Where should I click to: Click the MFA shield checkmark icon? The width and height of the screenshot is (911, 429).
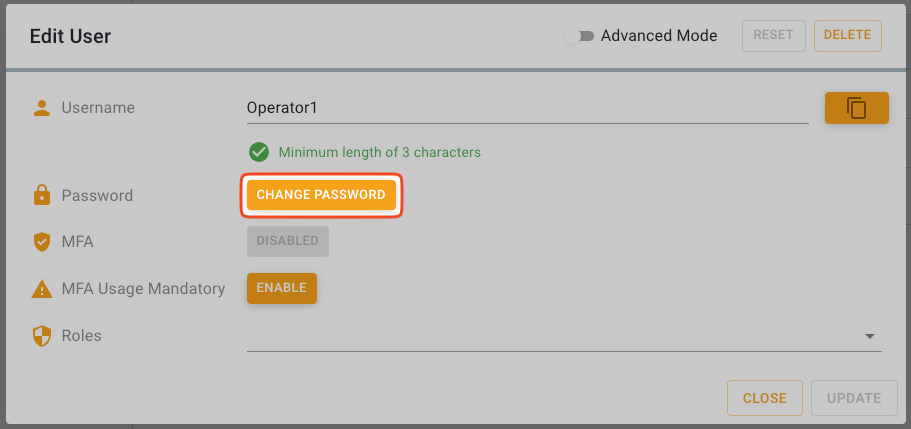[41, 241]
